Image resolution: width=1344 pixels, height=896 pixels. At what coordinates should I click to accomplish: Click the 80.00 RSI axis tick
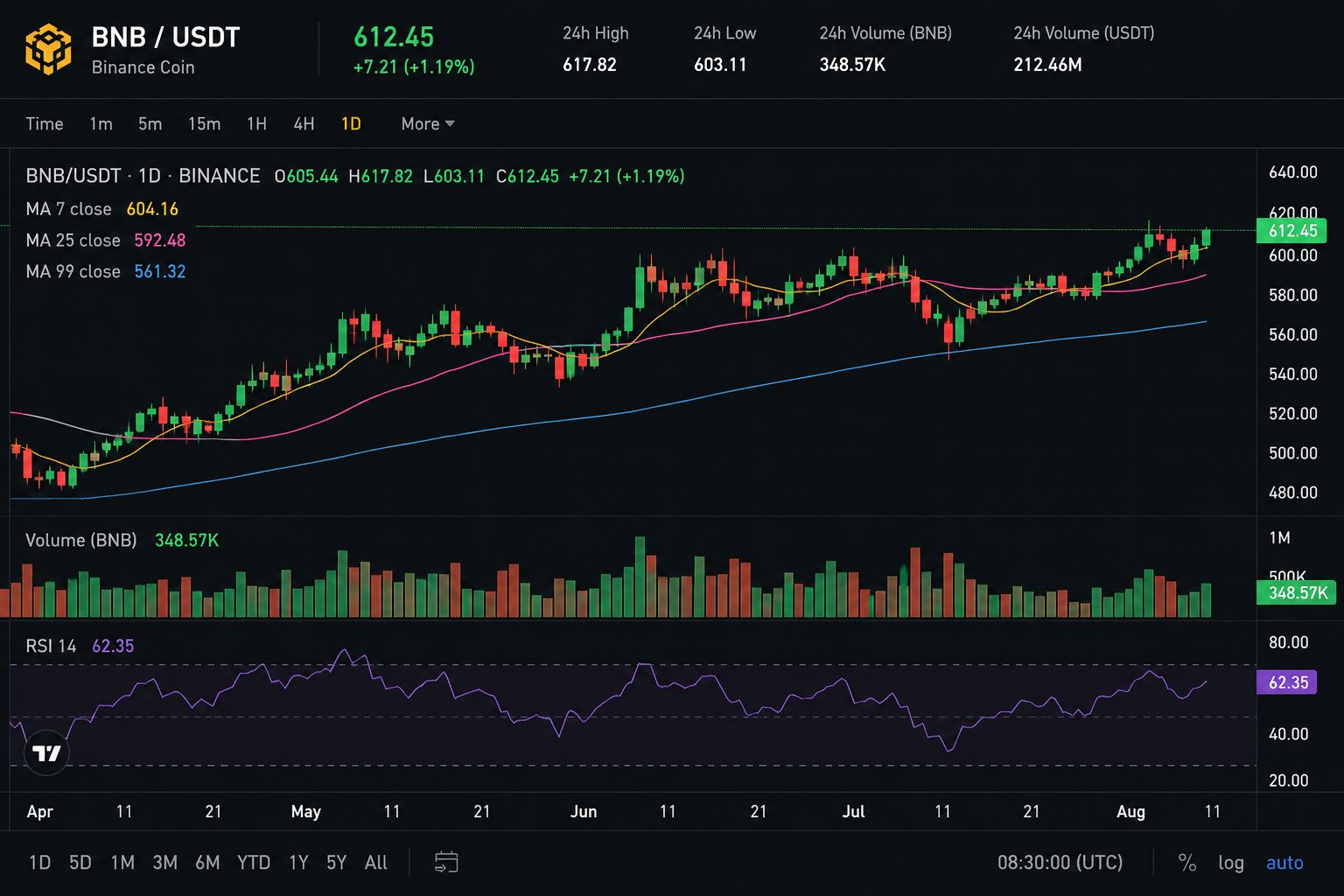click(1288, 642)
